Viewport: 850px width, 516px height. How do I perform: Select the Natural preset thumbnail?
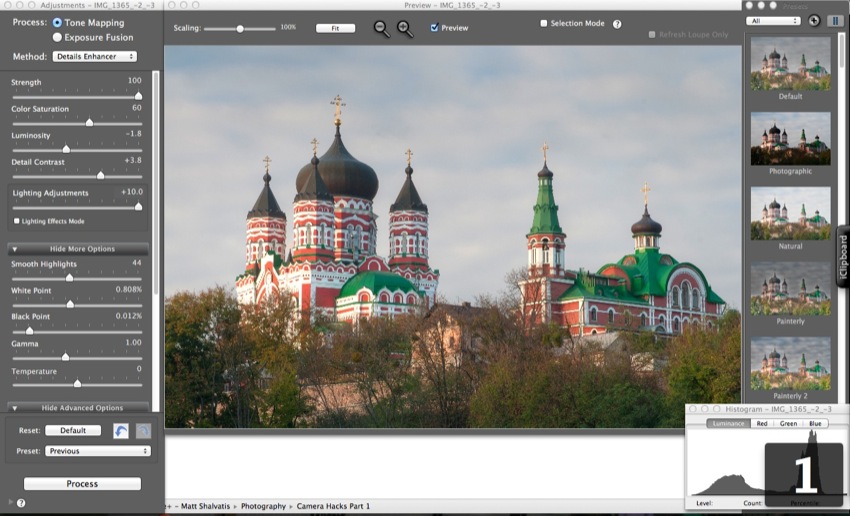pos(790,214)
